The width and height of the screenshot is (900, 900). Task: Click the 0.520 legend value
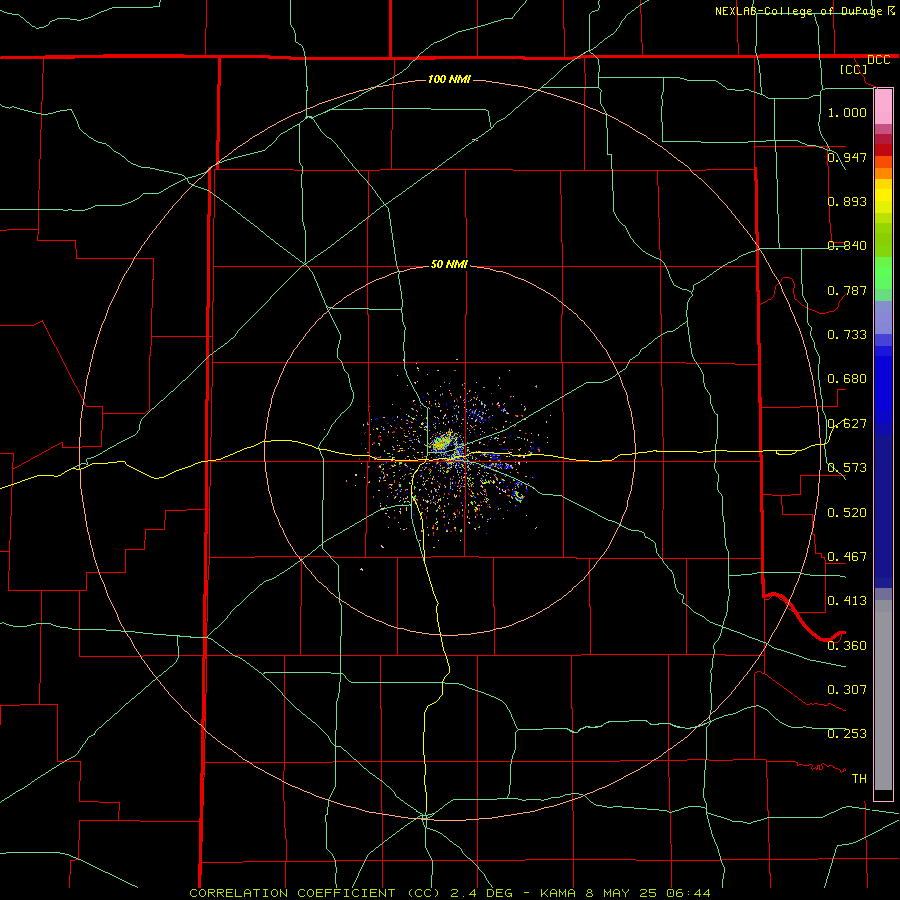(x=847, y=512)
